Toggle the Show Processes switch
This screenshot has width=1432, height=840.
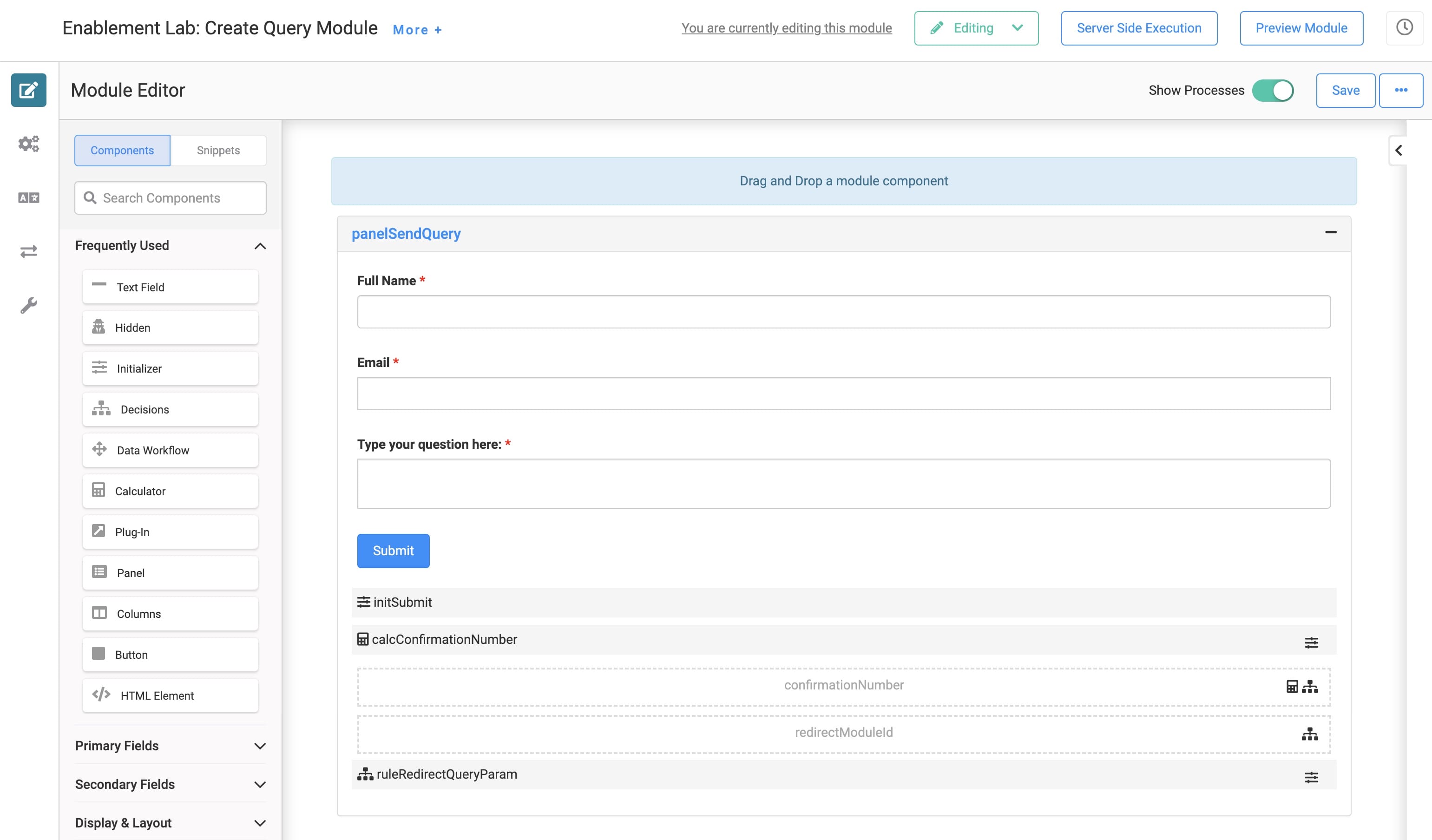point(1272,91)
